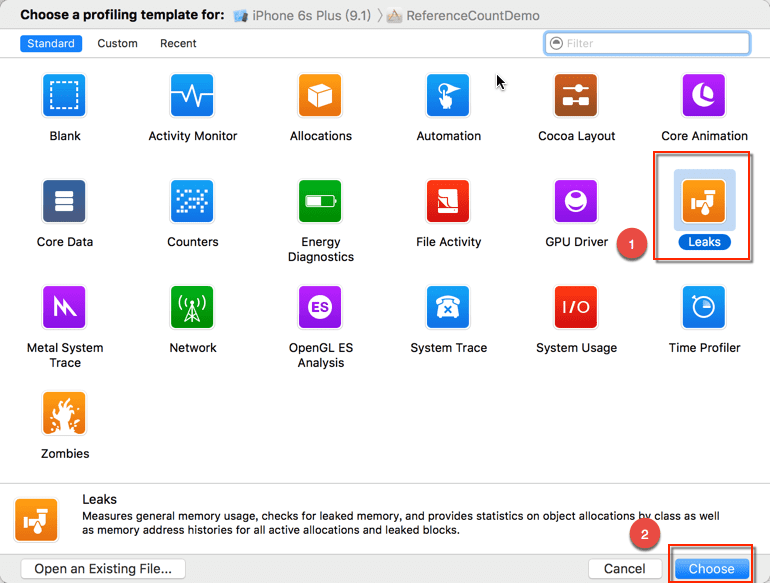Switch to the Recent tab
Viewport: 770px width, 583px height.
178,43
